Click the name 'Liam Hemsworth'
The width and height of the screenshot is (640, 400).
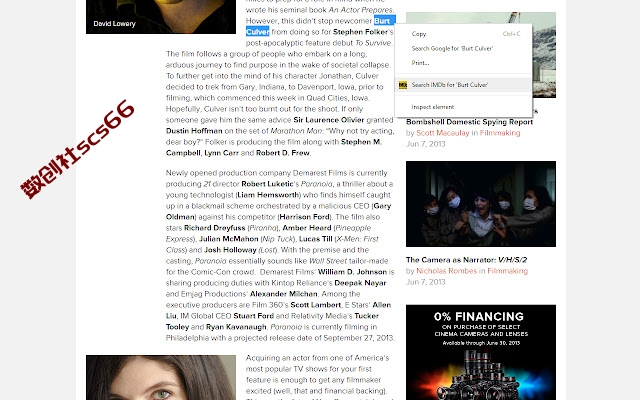(268, 195)
